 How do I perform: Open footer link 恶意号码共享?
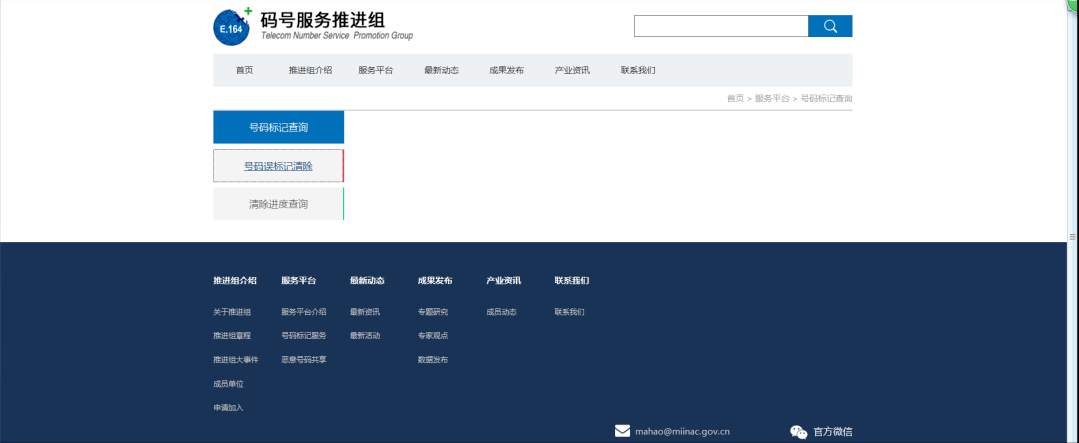point(304,360)
